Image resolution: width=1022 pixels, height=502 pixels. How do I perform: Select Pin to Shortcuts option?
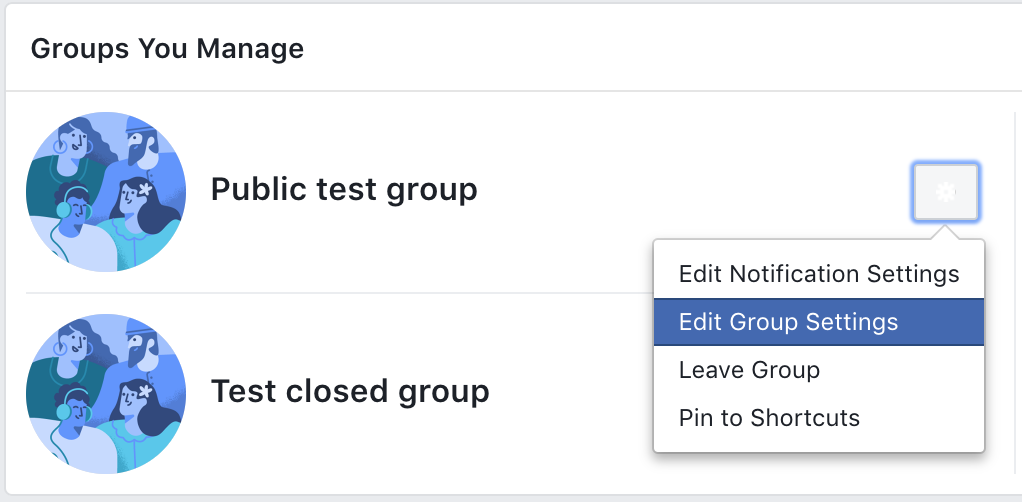pyautogui.click(x=769, y=418)
